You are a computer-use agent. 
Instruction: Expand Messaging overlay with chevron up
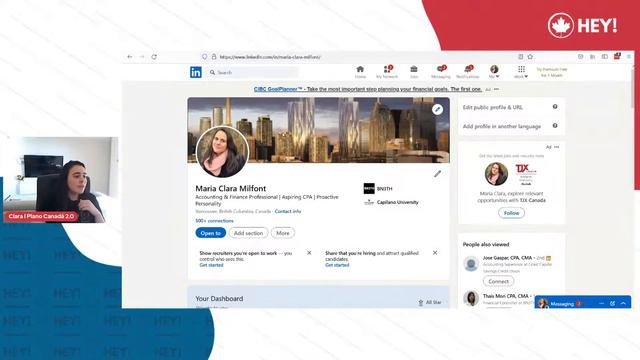tap(623, 304)
